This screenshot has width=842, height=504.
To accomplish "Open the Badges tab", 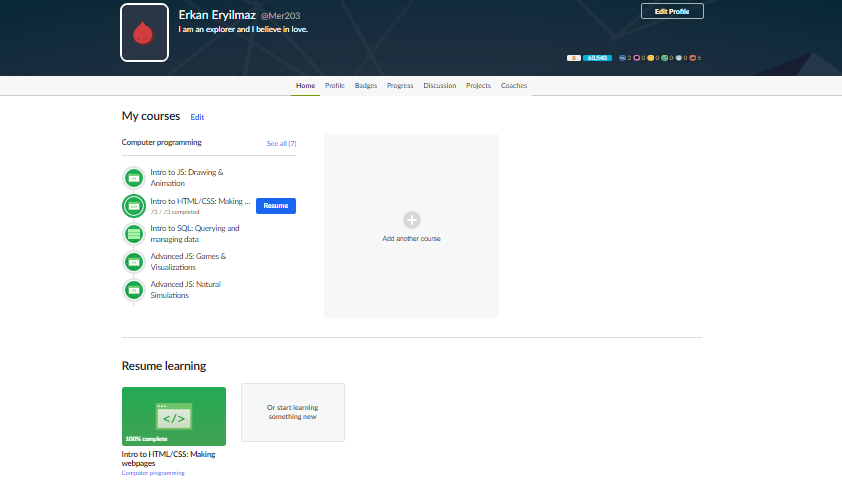I will coord(366,86).
